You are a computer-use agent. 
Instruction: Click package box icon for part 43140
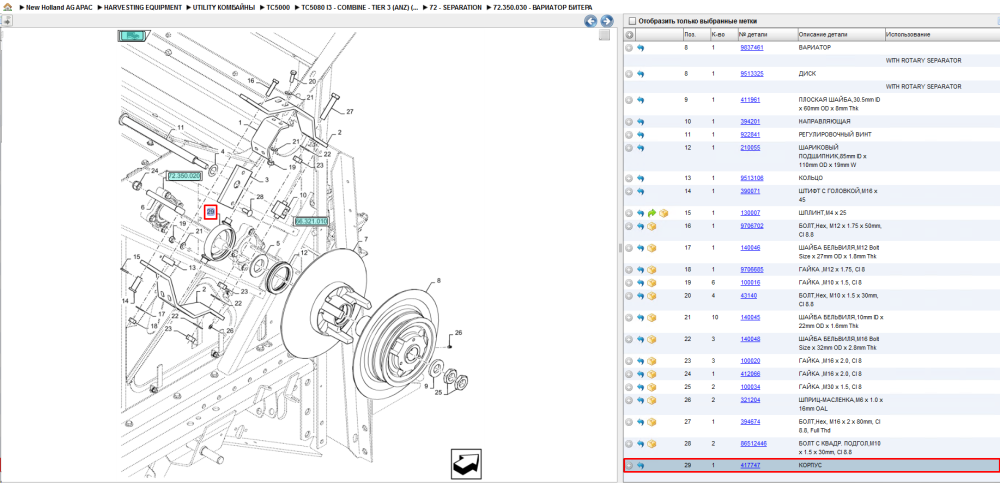[652, 295]
